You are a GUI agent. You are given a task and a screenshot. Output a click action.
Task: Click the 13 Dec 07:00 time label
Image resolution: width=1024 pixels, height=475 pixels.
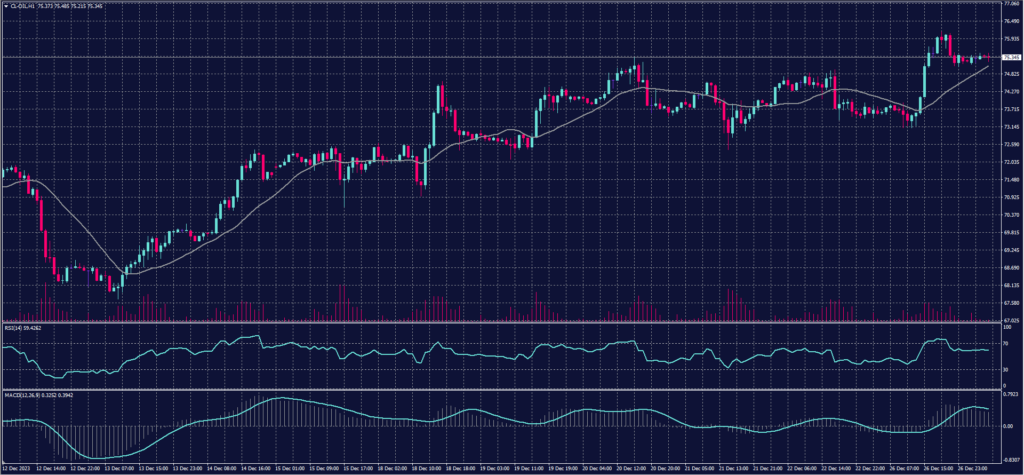(123, 467)
